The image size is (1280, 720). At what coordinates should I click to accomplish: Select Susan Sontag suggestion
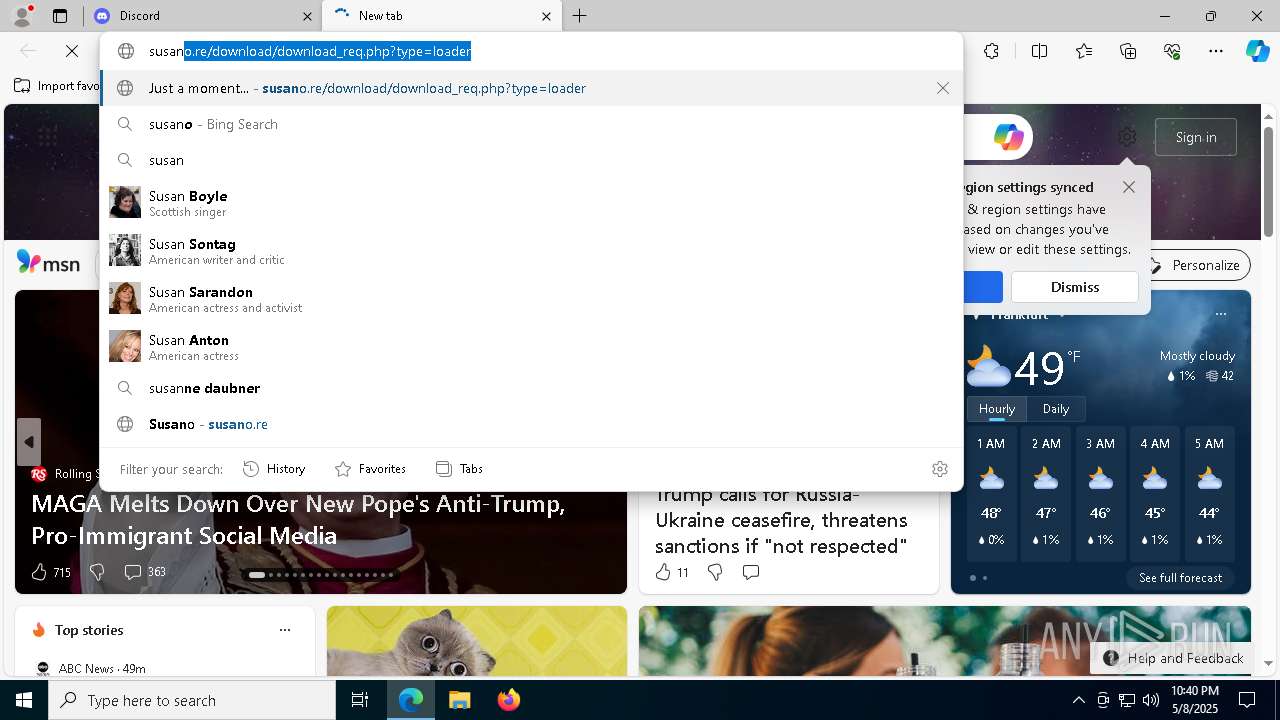point(531,251)
